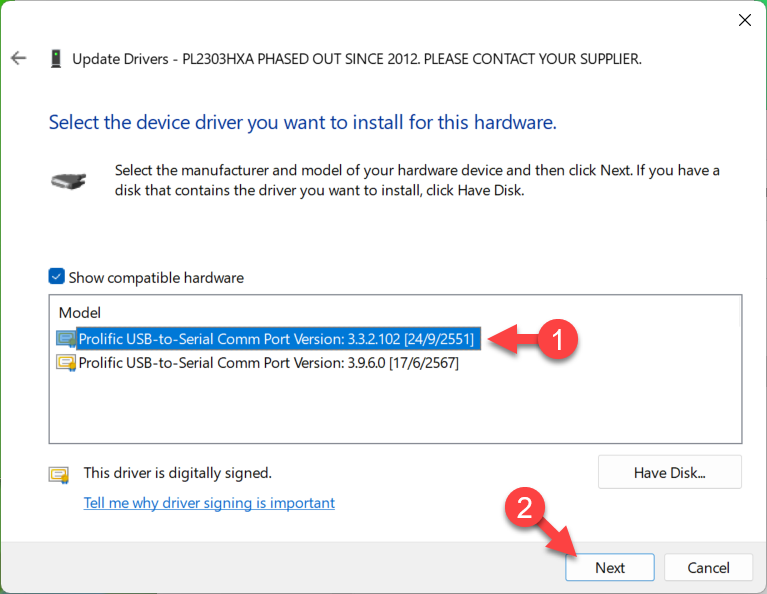
Task: Click the certificate icon of version 3.9.6.0 driver
Action: click(66, 363)
